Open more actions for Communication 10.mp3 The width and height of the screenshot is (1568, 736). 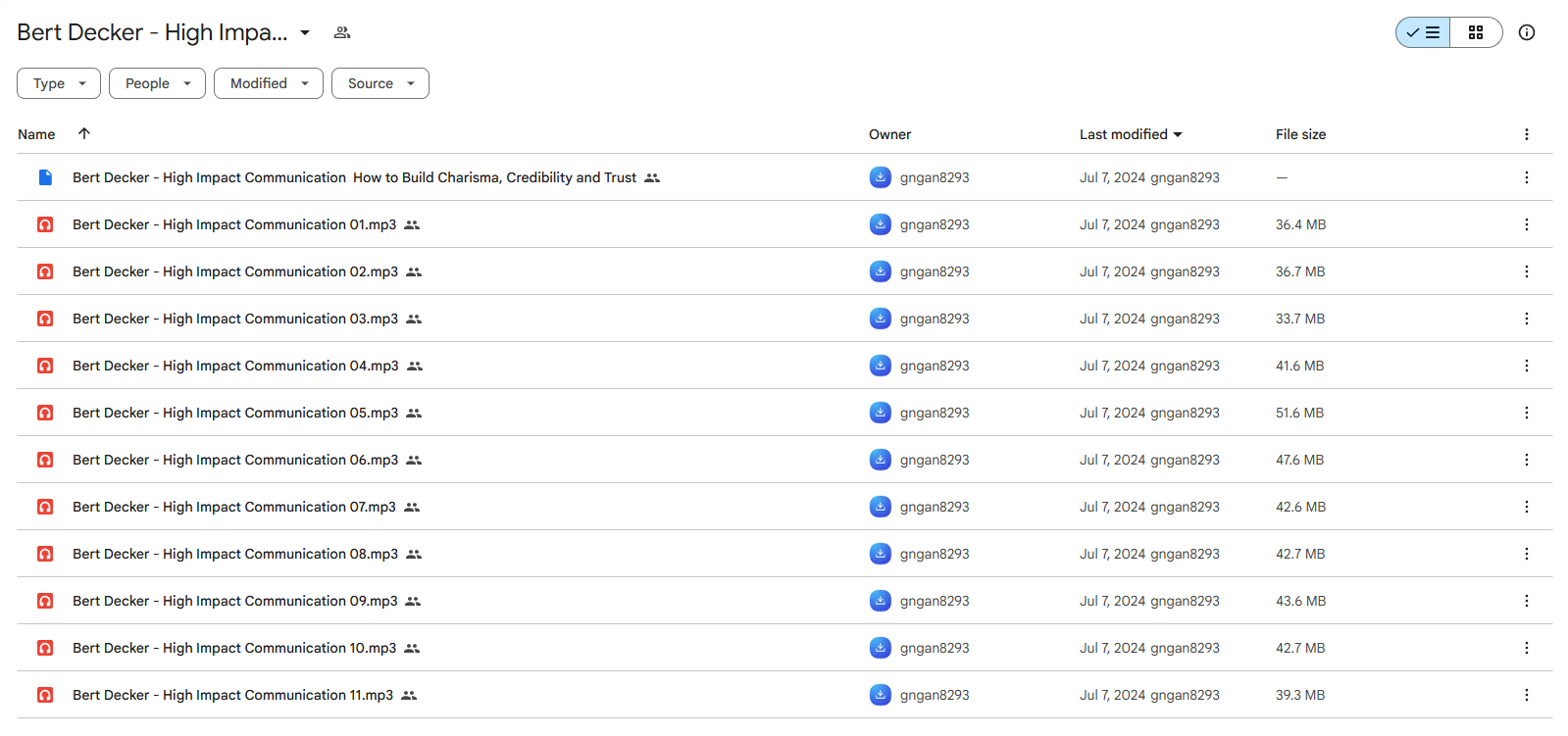[1527, 648]
